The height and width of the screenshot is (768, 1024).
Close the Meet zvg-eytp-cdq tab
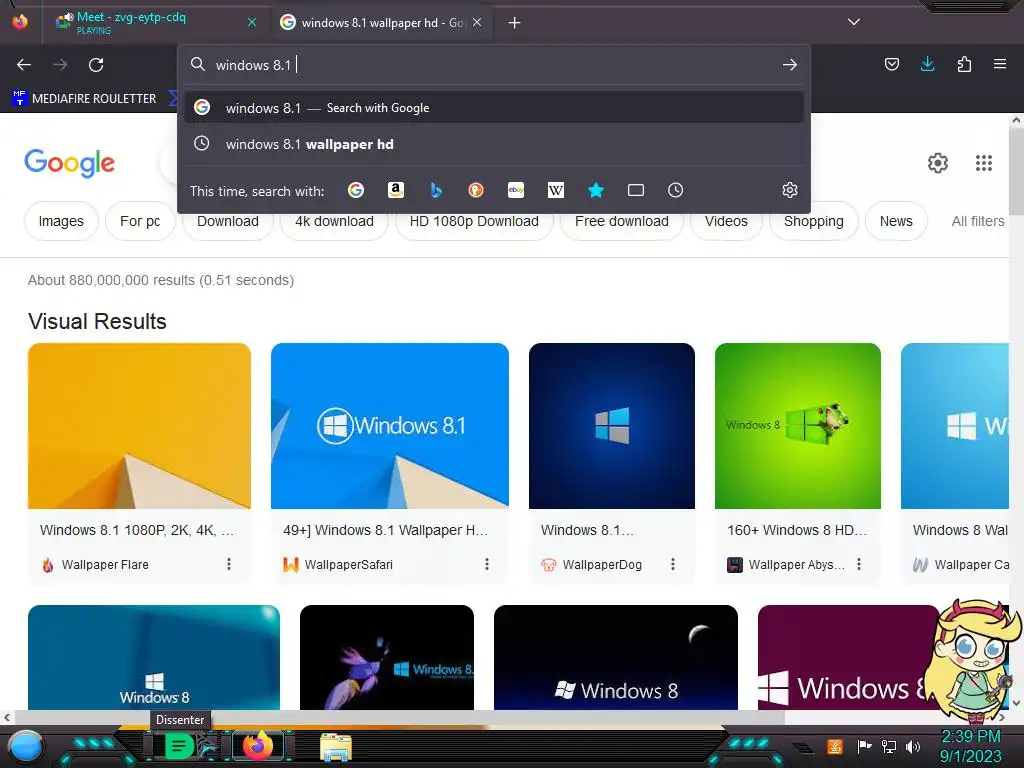252,22
